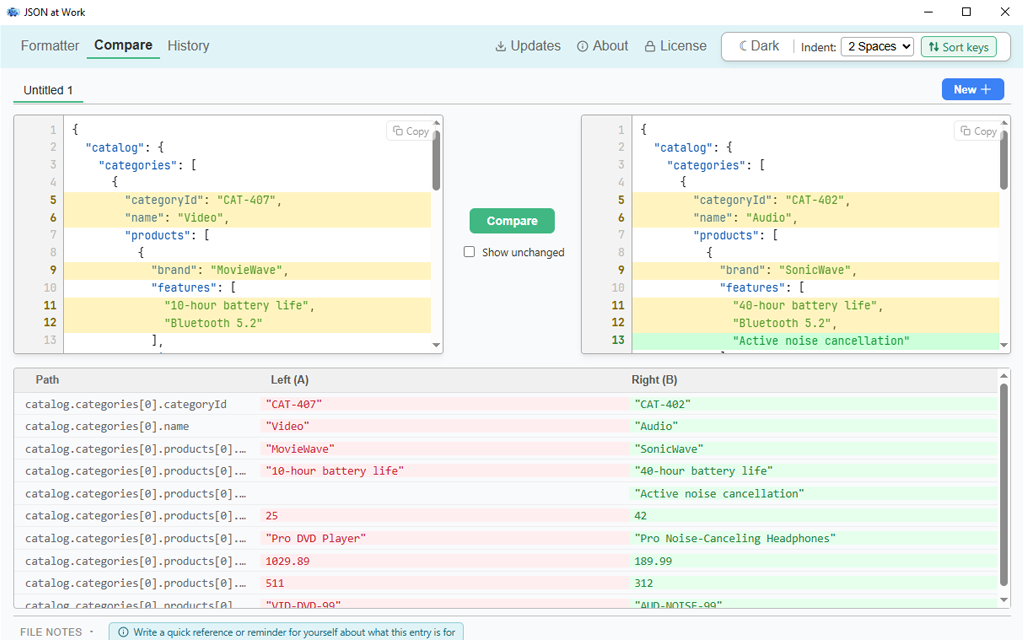Image resolution: width=1024 pixels, height=640 pixels.
Task: Click the "Audio" right value cell
Action: pyautogui.click(x=814, y=426)
